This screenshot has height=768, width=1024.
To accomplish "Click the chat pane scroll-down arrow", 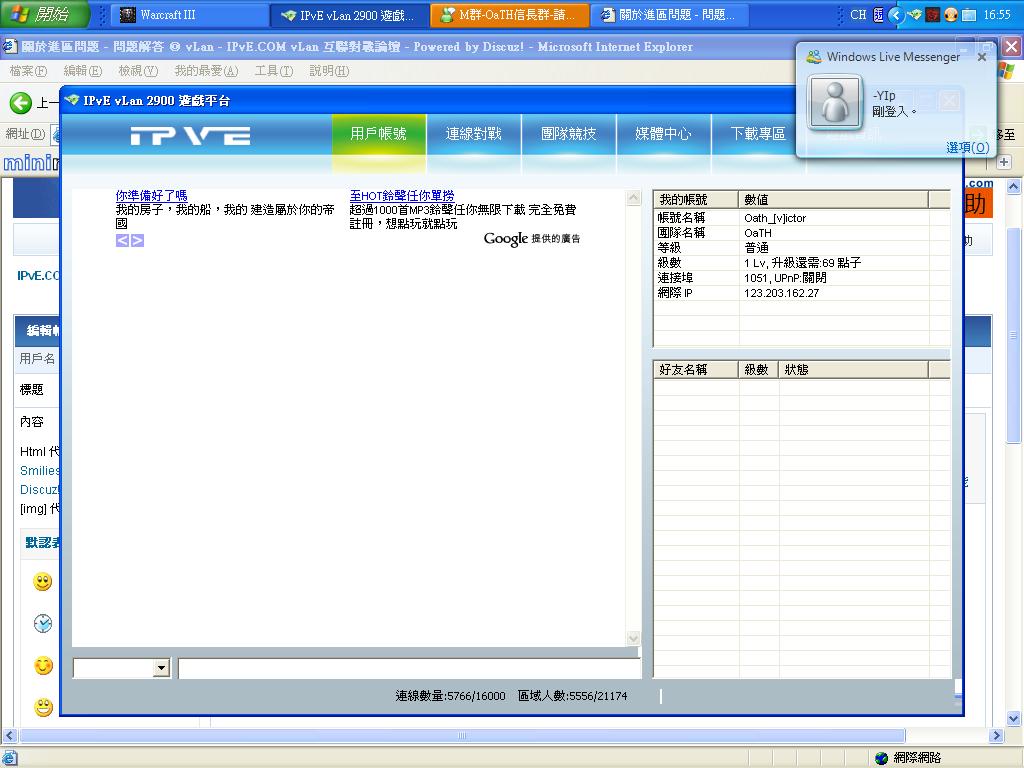I will click(x=633, y=638).
